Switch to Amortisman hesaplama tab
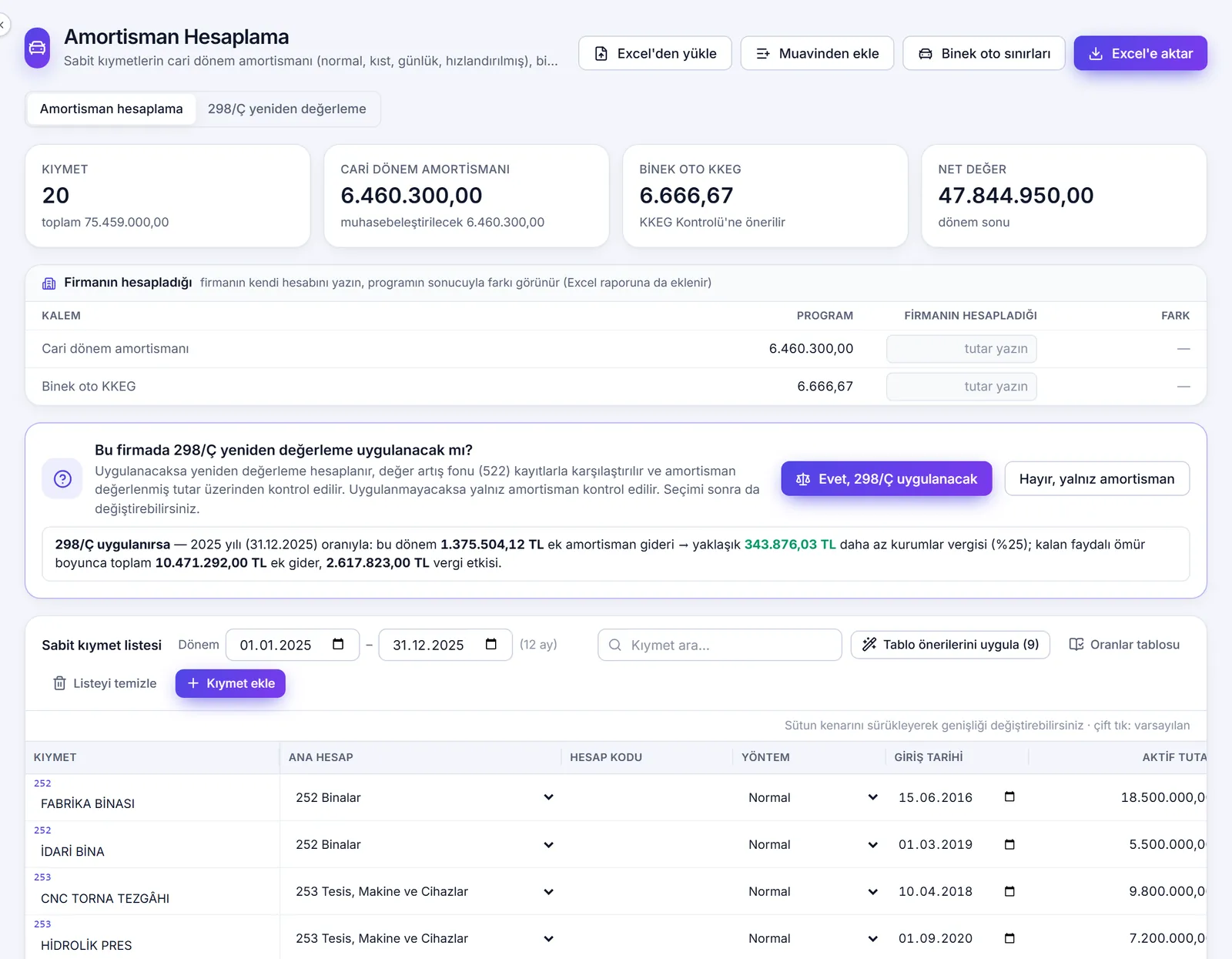The height and width of the screenshot is (959, 1232). point(112,109)
